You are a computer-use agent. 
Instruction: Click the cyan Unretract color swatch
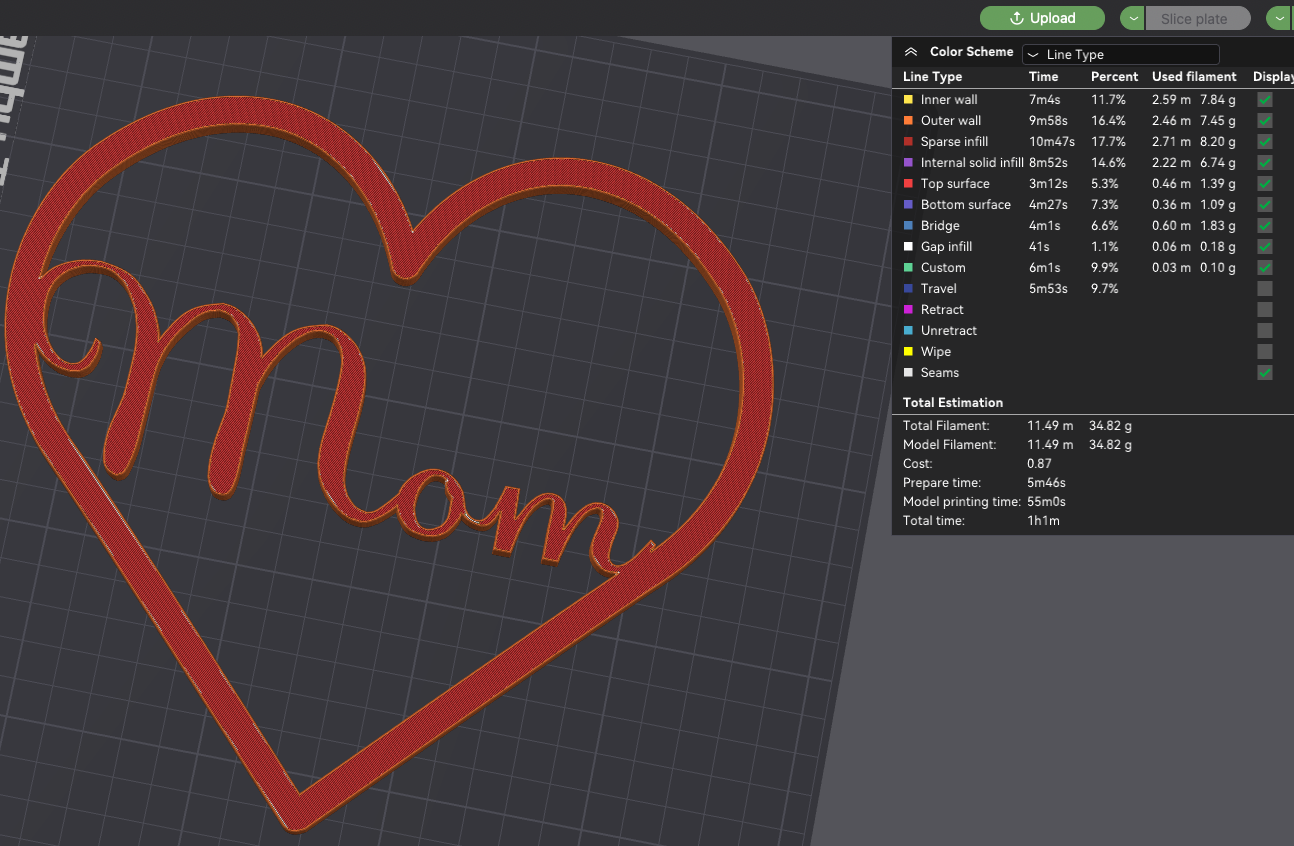pos(908,331)
